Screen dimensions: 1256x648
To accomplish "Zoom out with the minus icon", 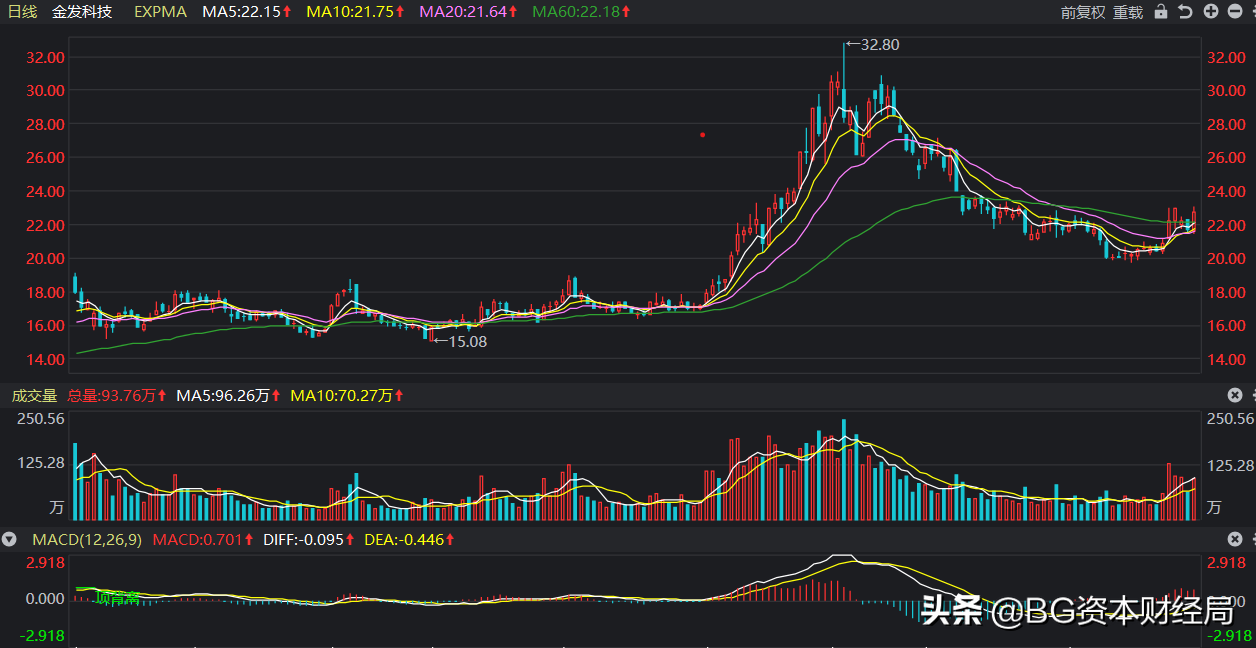I will coord(1236,12).
